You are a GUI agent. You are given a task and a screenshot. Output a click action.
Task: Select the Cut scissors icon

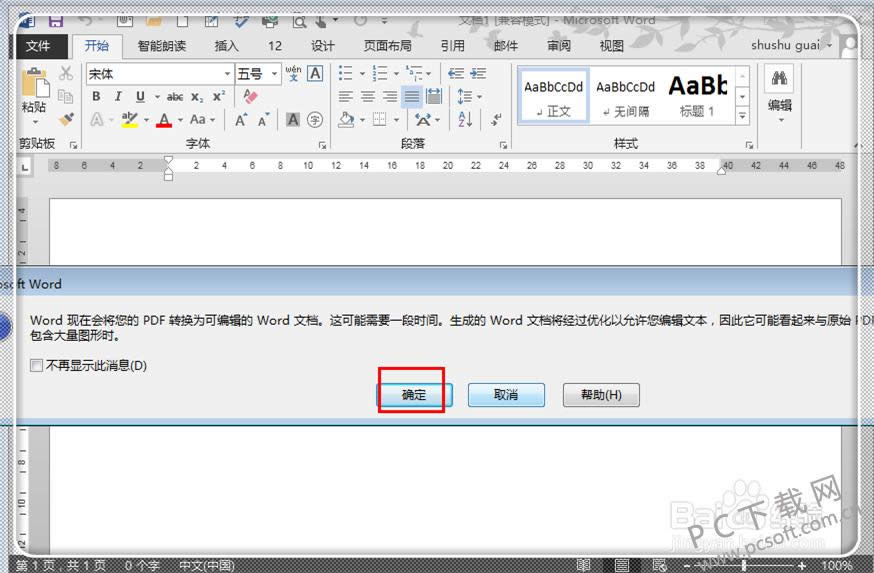(66, 73)
